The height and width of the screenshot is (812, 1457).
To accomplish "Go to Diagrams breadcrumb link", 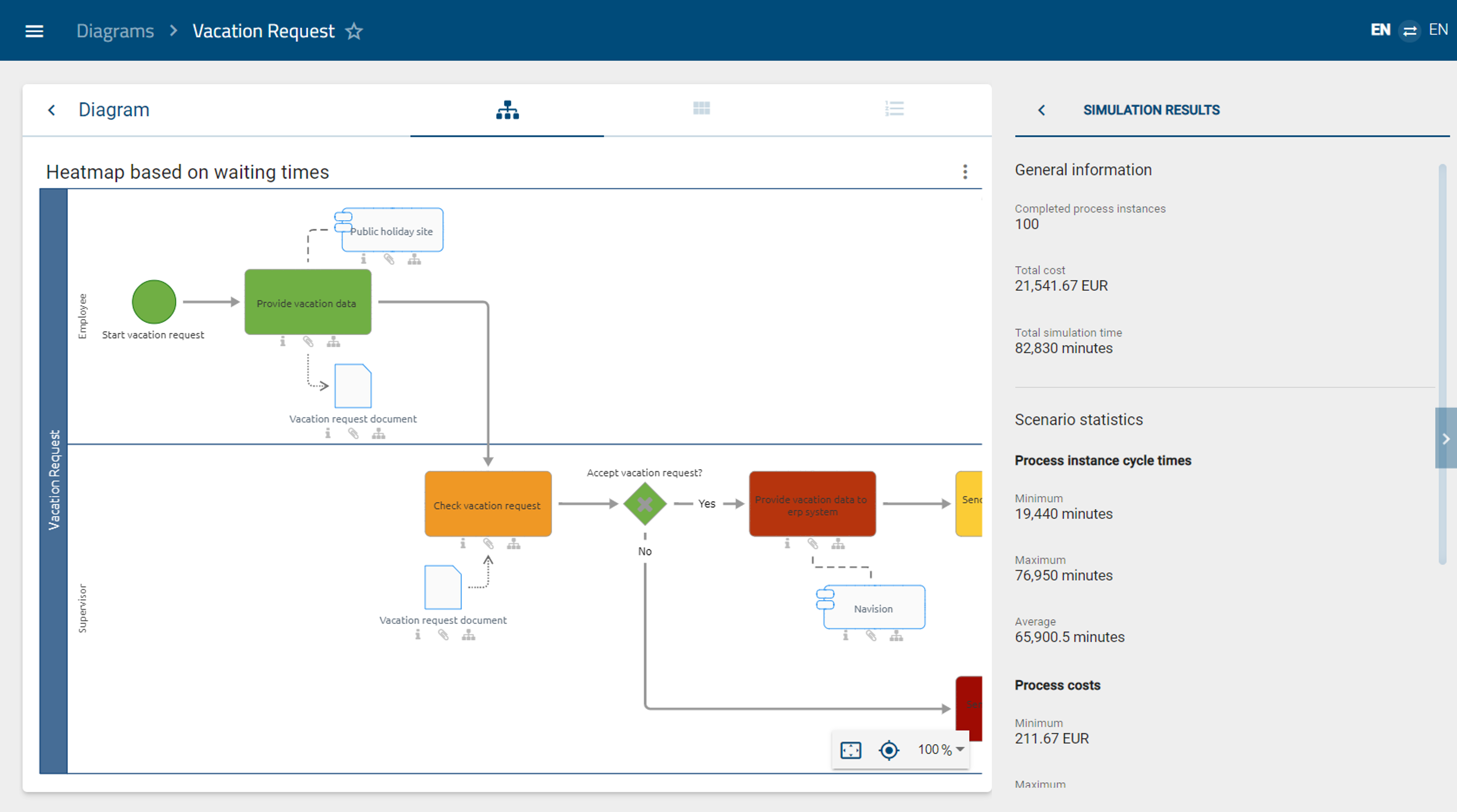I will (115, 31).
